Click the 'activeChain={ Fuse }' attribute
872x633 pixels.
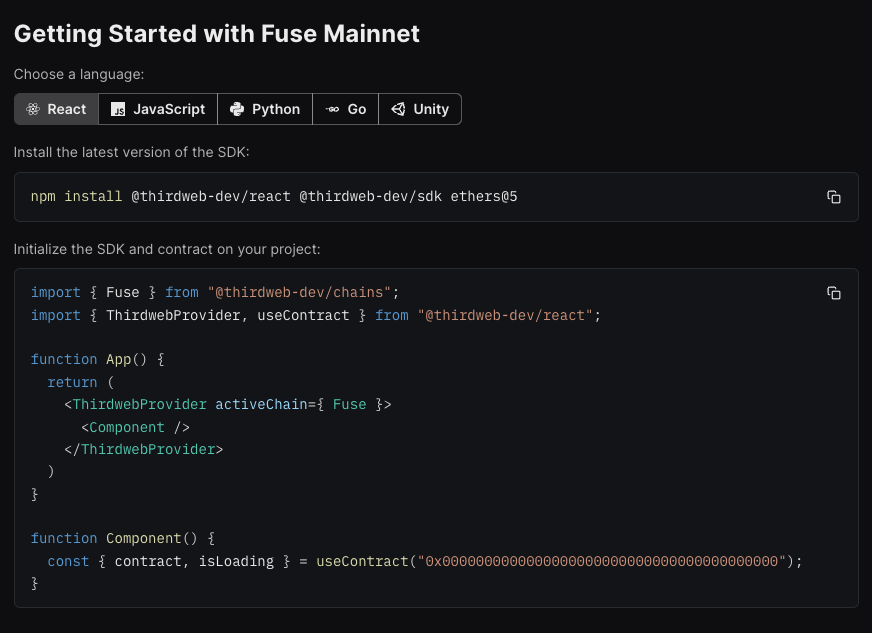[x=299, y=404]
